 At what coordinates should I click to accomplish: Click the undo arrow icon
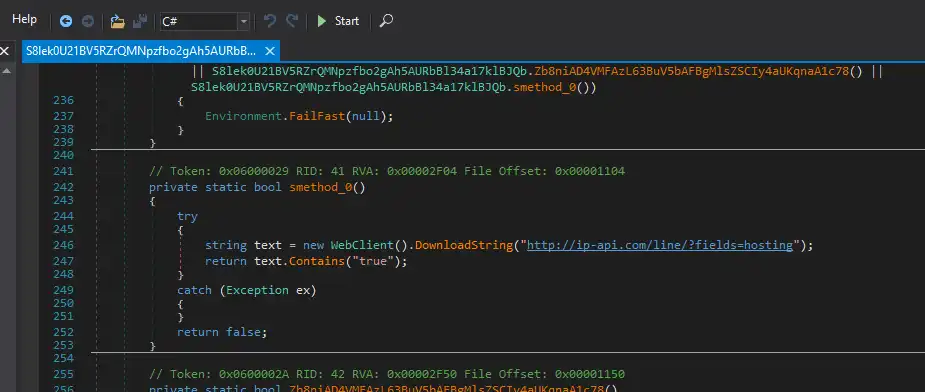click(270, 21)
